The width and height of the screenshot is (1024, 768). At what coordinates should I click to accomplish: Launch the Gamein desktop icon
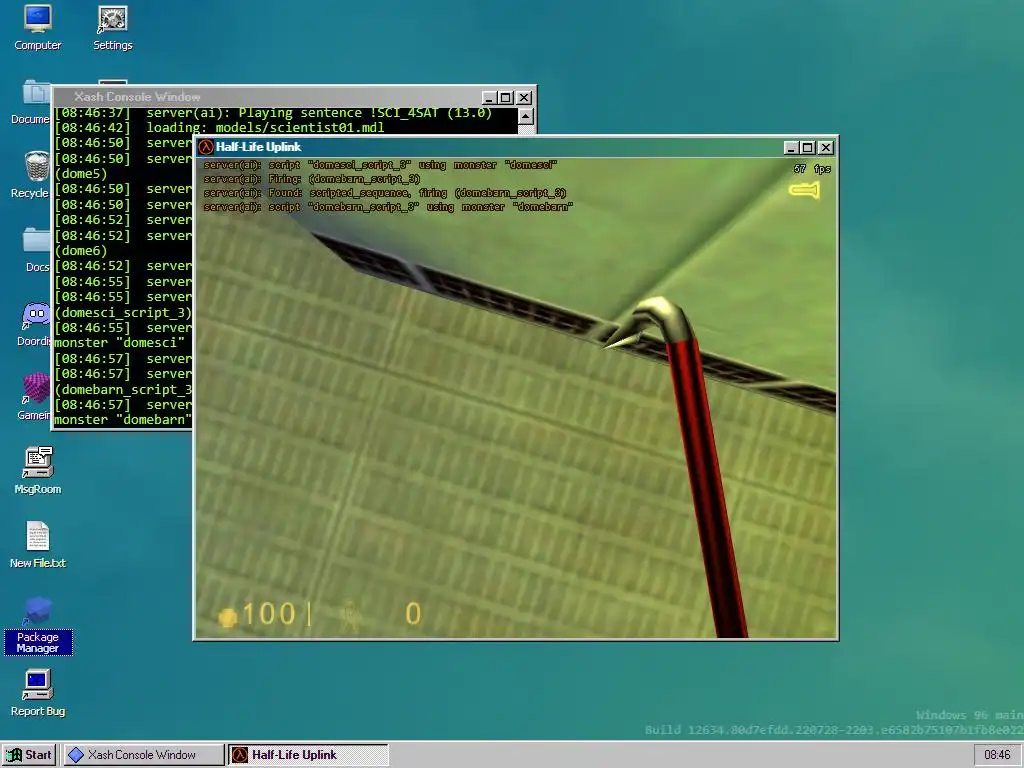pyautogui.click(x=34, y=398)
